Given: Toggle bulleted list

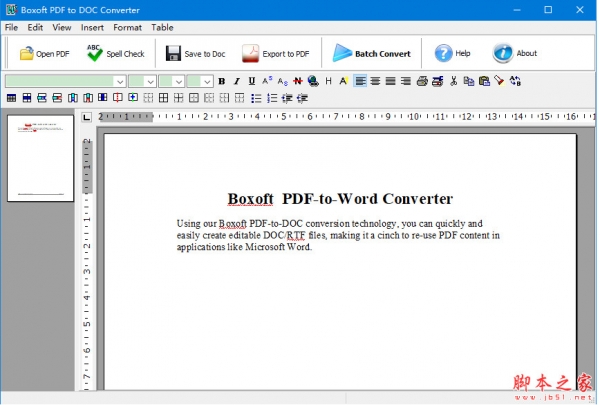Looking at the screenshot, I should coord(256,98).
